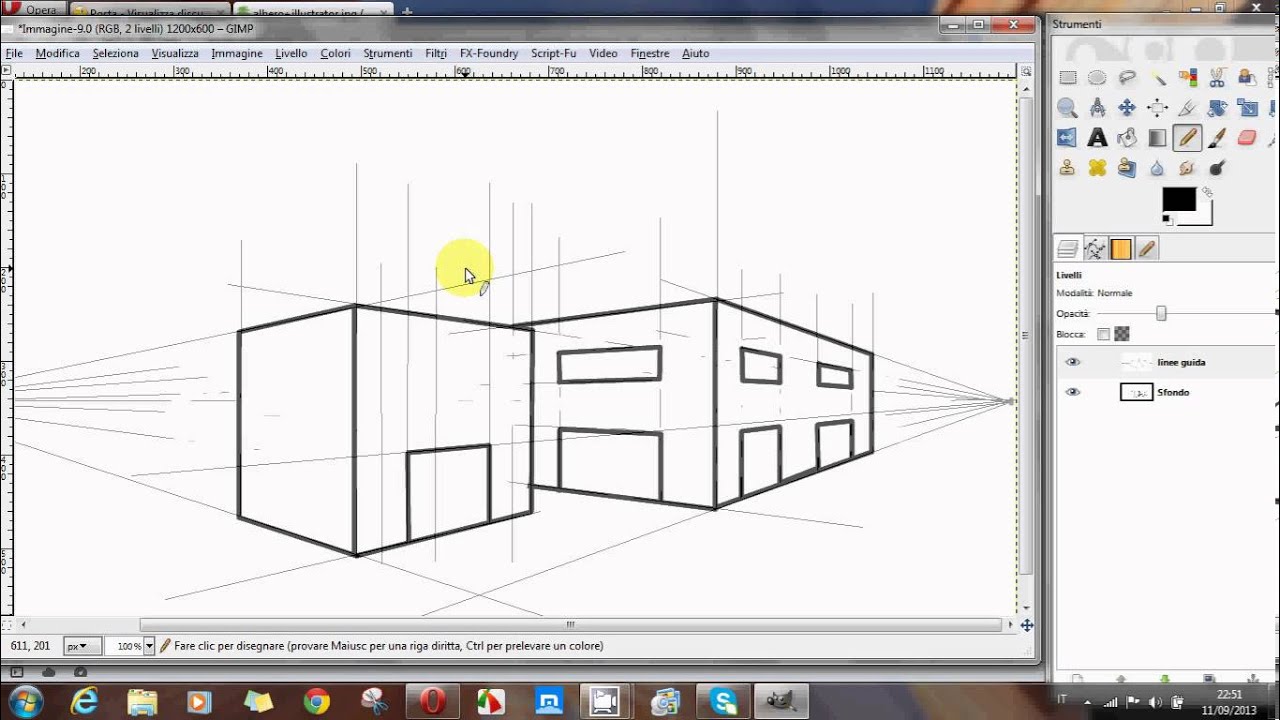Select the Scissors Select tool
The width and height of the screenshot is (1280, 720).
pos(1217,77)
